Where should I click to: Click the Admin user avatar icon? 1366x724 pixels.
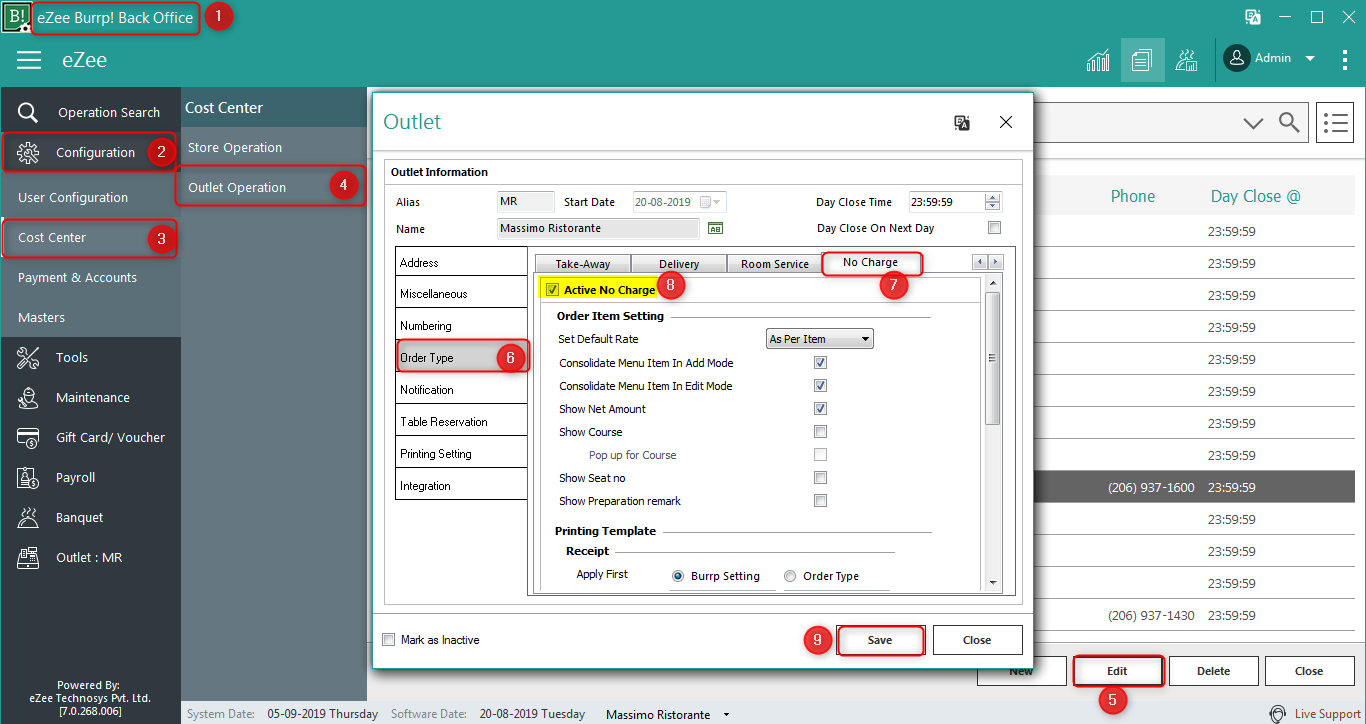coord(1237,58)
